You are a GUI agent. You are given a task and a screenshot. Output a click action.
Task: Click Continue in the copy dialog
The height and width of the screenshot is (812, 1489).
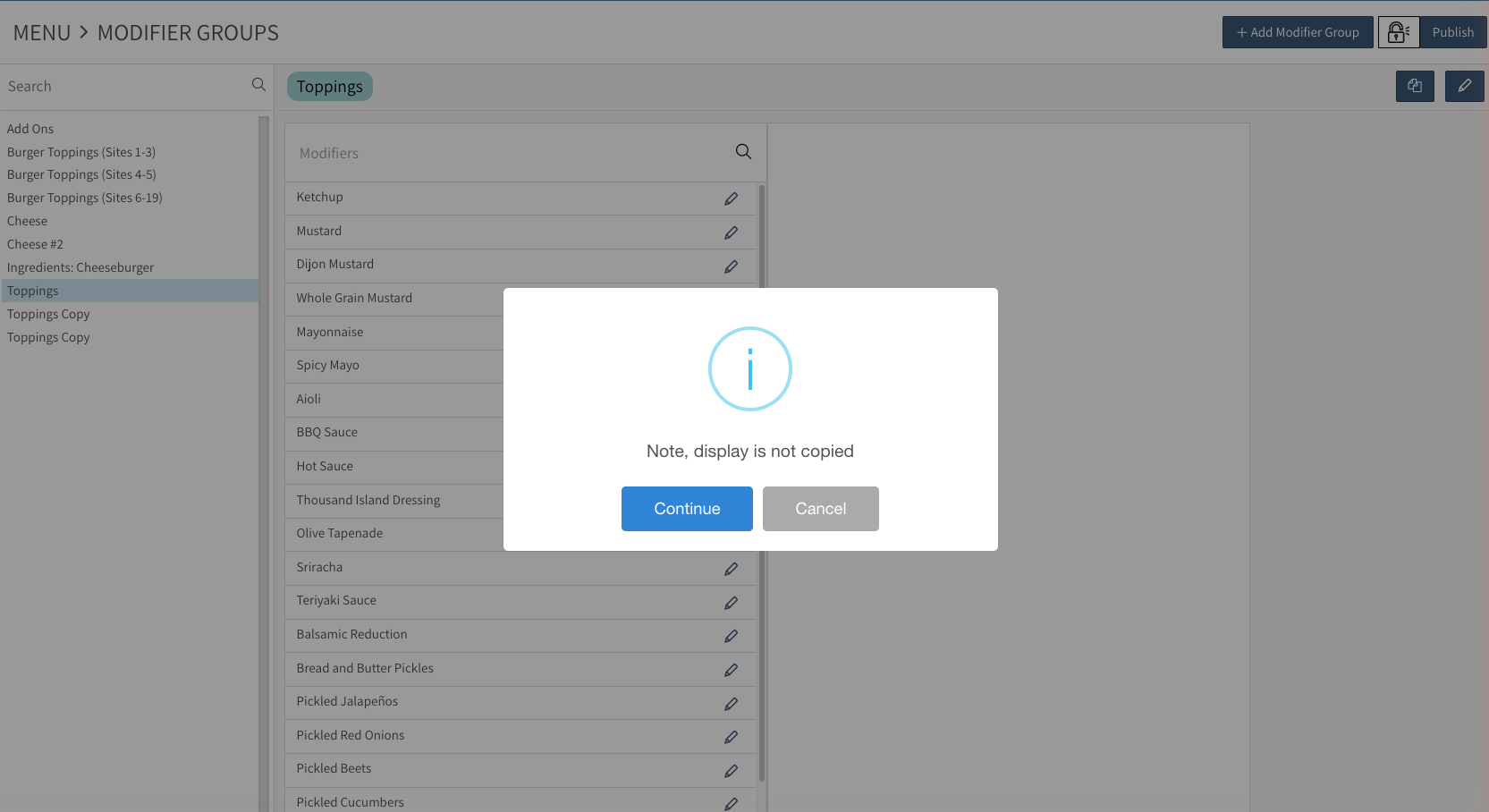pyautogui.click(x=687, y=509)
